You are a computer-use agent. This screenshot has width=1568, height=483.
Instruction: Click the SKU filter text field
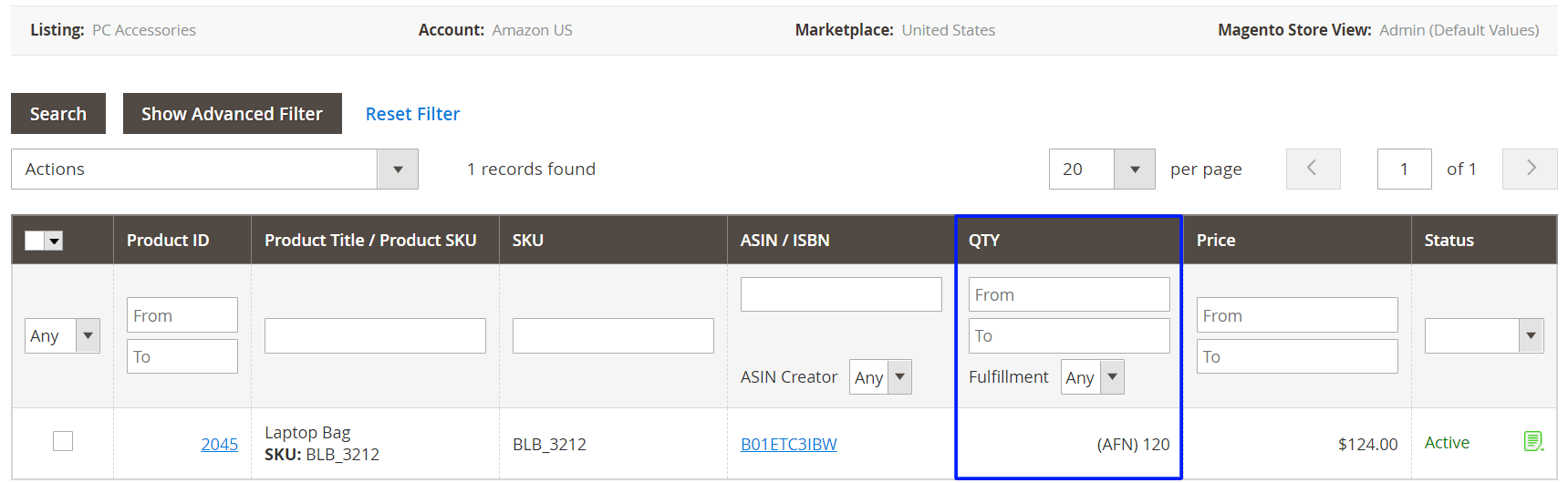pos(612,335)
